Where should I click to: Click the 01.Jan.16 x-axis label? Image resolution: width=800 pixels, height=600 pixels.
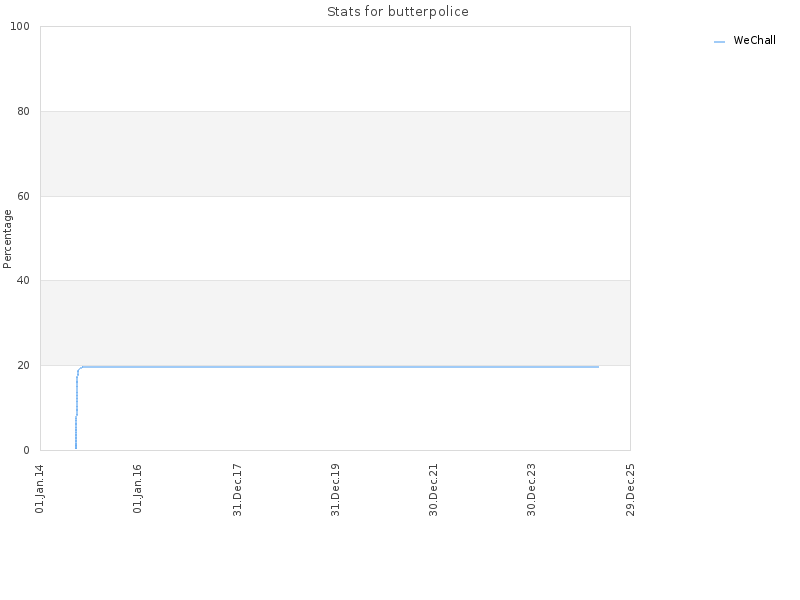137,489
